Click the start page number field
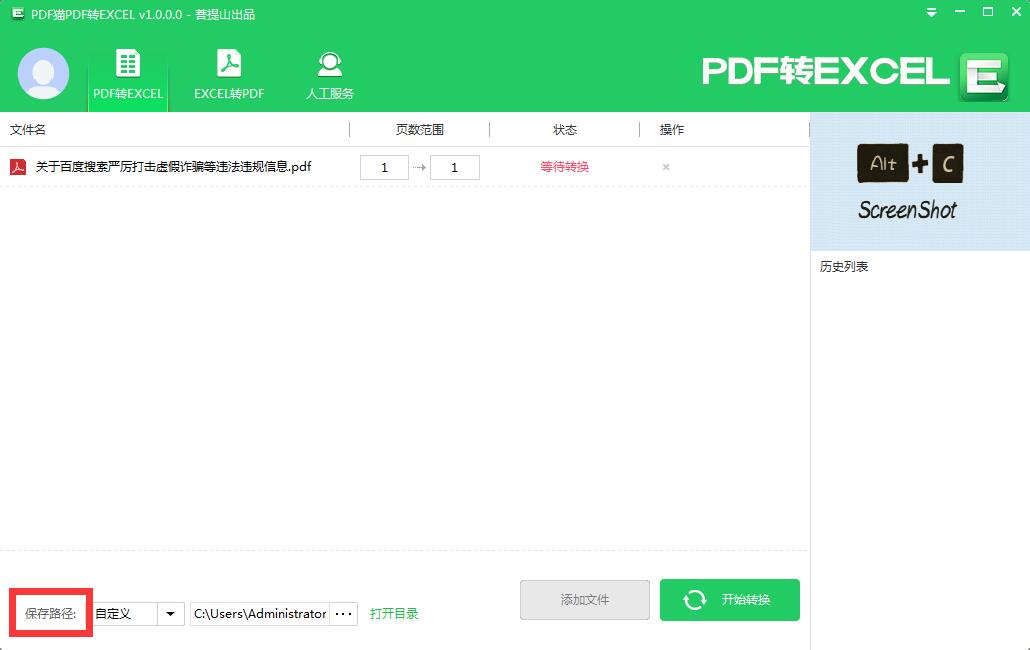1030x650 pixels. pos(384,168)
